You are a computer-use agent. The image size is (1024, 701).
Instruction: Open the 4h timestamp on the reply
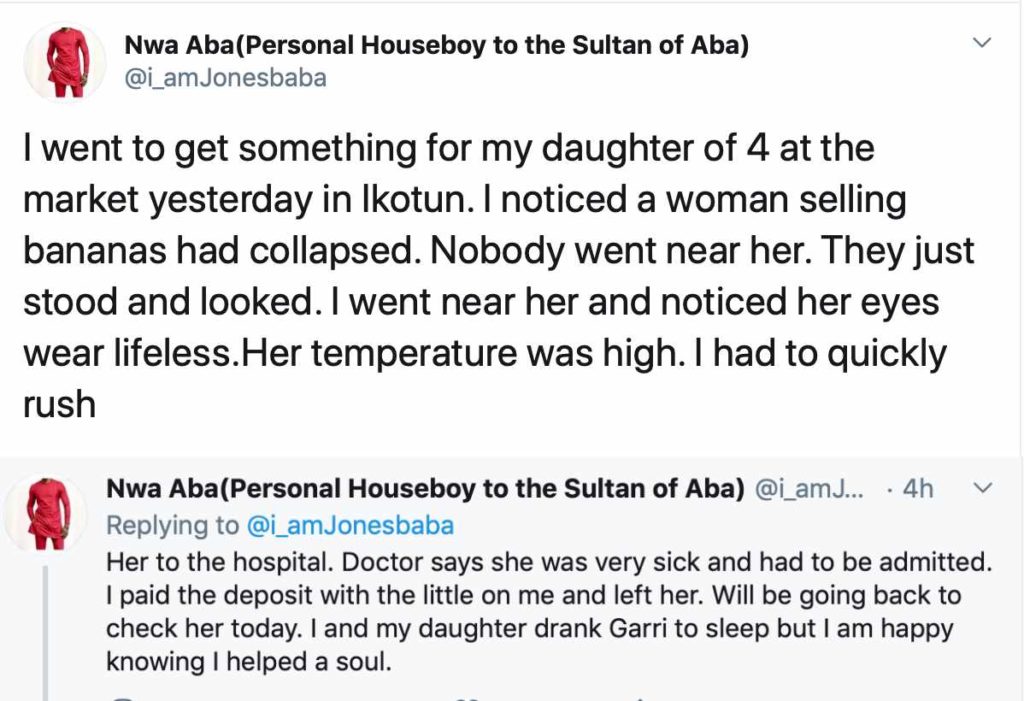(x=918, y=489)
